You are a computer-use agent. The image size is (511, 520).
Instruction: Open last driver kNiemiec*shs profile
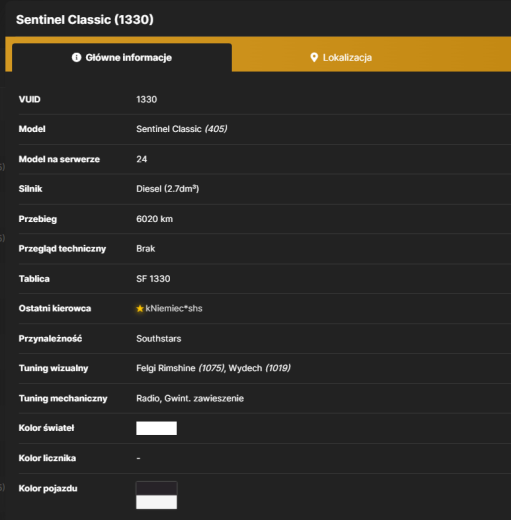(x=174, y=309)
